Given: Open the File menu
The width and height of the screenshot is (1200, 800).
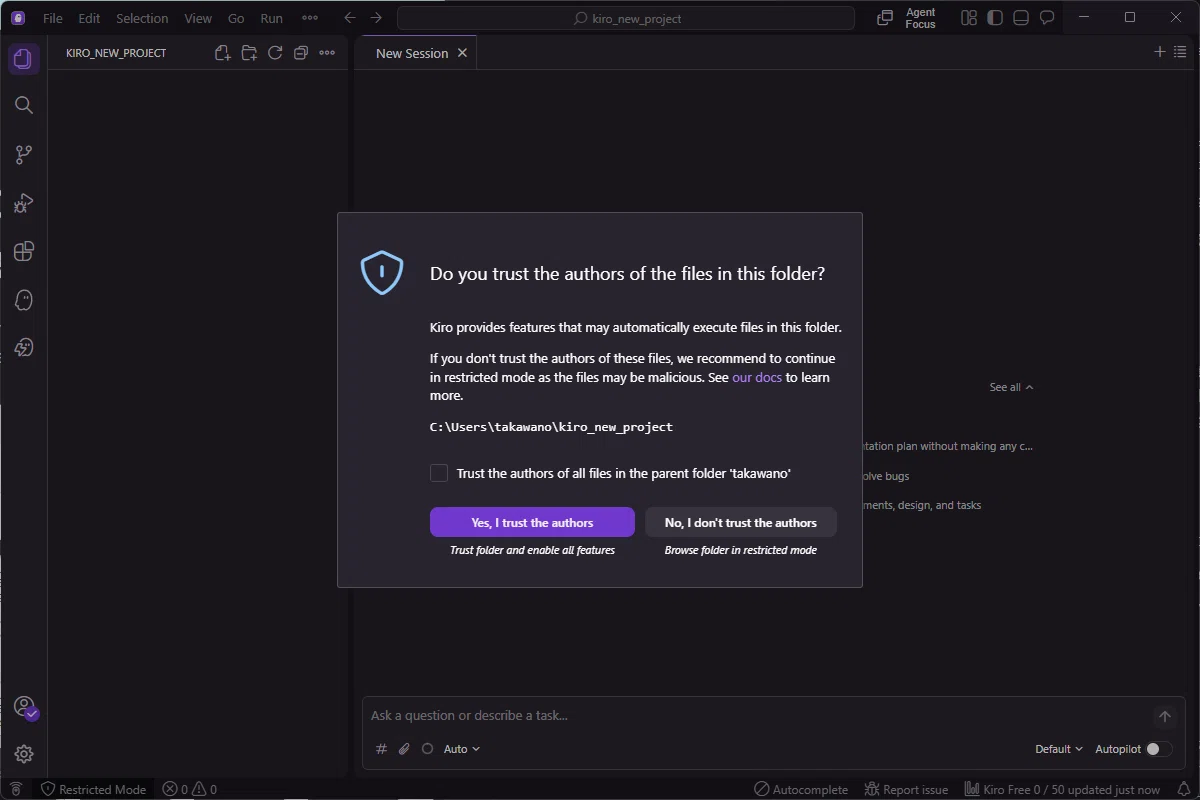Looking at the screenshot, I should [52, 18].
